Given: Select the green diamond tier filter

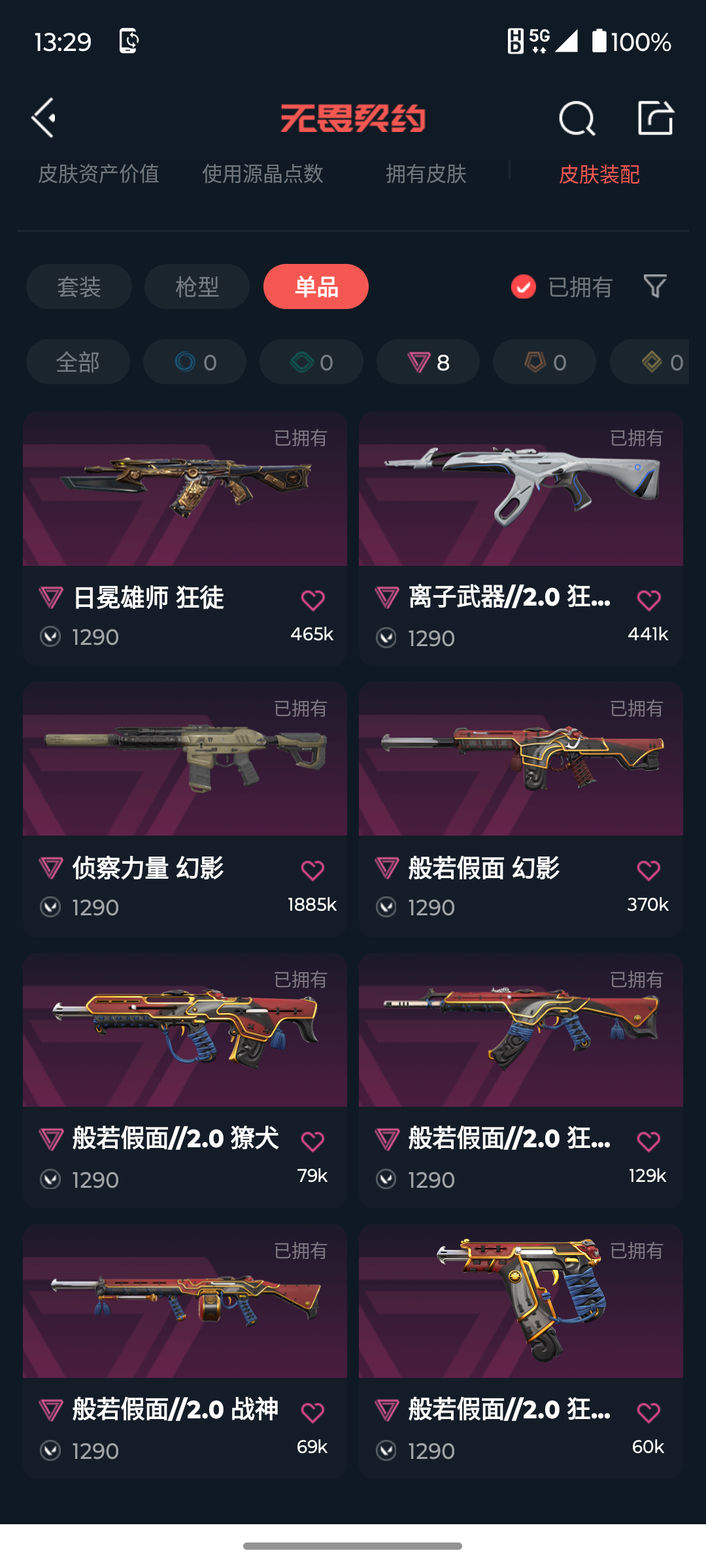Looking at the screenshot, I should (311, 362).
